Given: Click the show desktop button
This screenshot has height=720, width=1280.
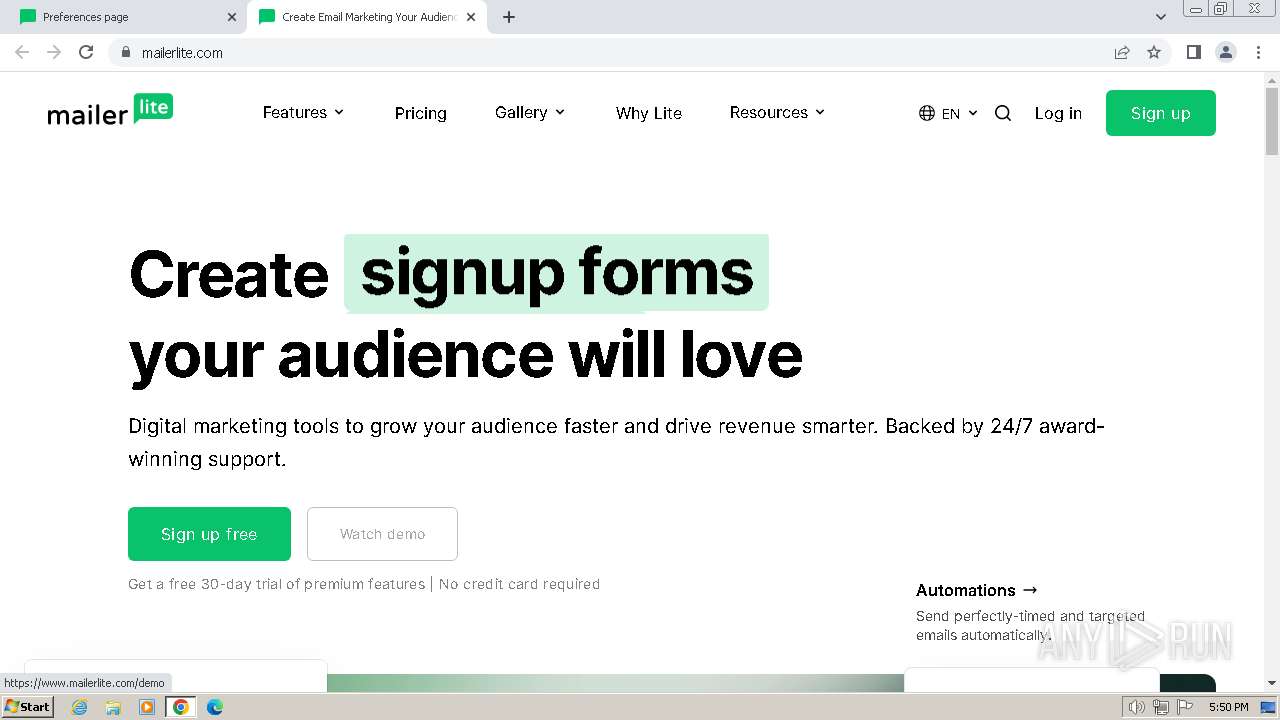Looking at the screenshot, I should 1269,707.
